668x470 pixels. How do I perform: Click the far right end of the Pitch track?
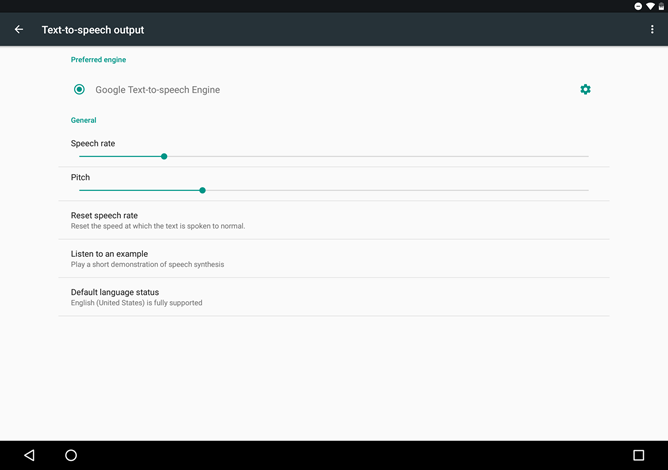(586, 190)
